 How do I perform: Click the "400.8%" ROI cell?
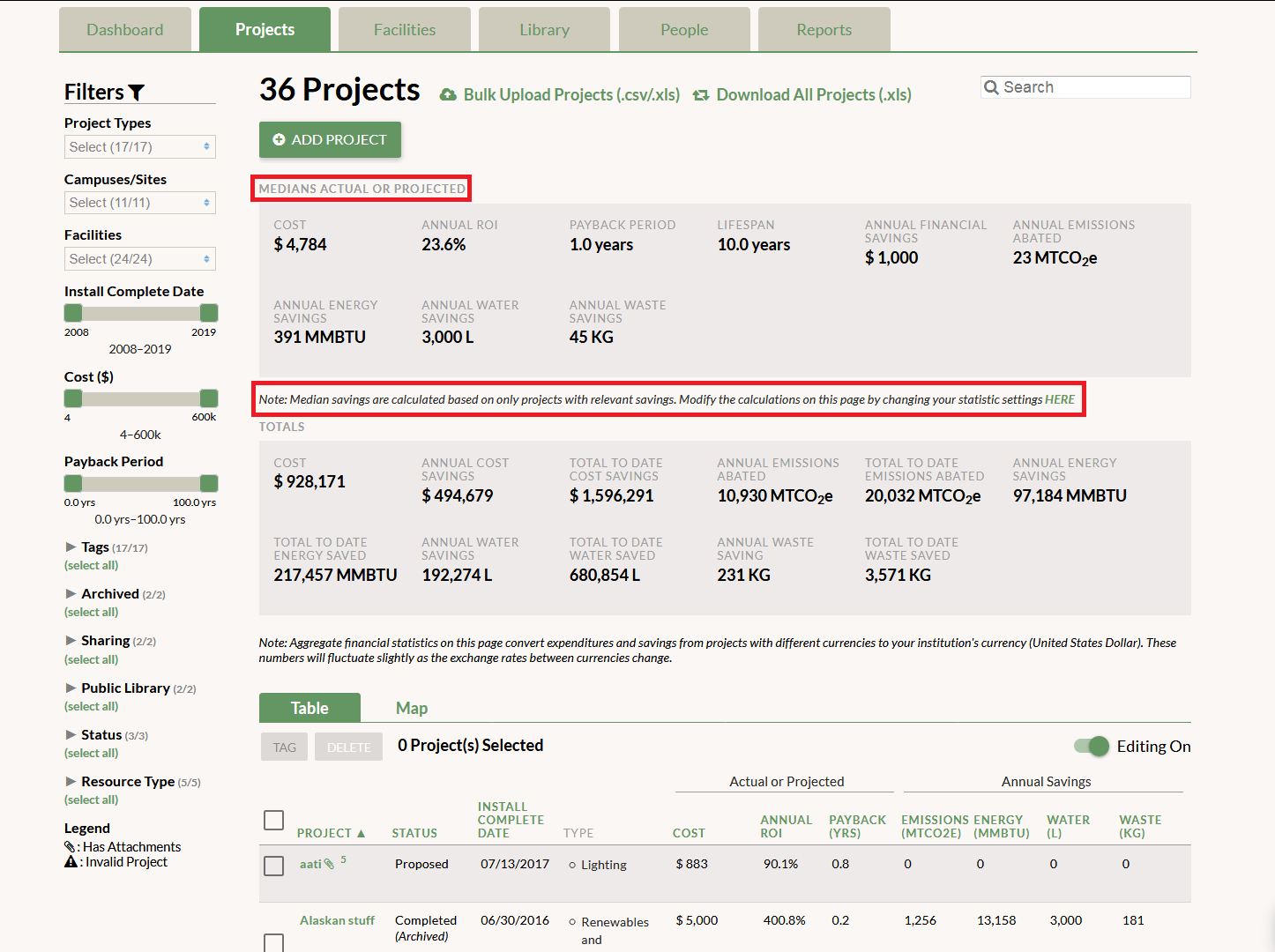(785, 920)
